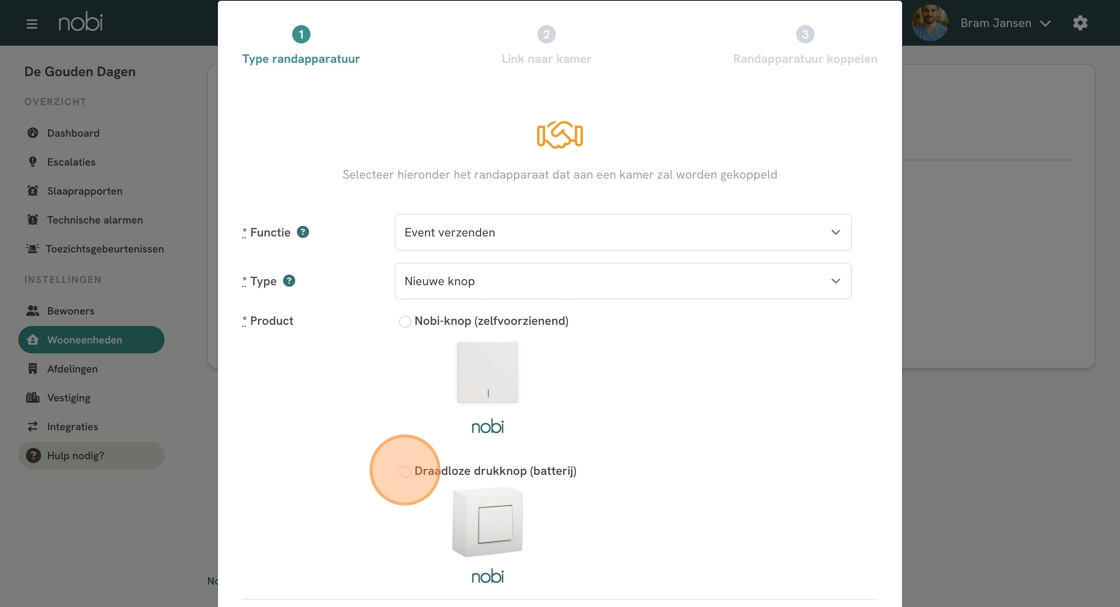Expand the Type dropdown showing Nieuwe knop

click(622, 282)
